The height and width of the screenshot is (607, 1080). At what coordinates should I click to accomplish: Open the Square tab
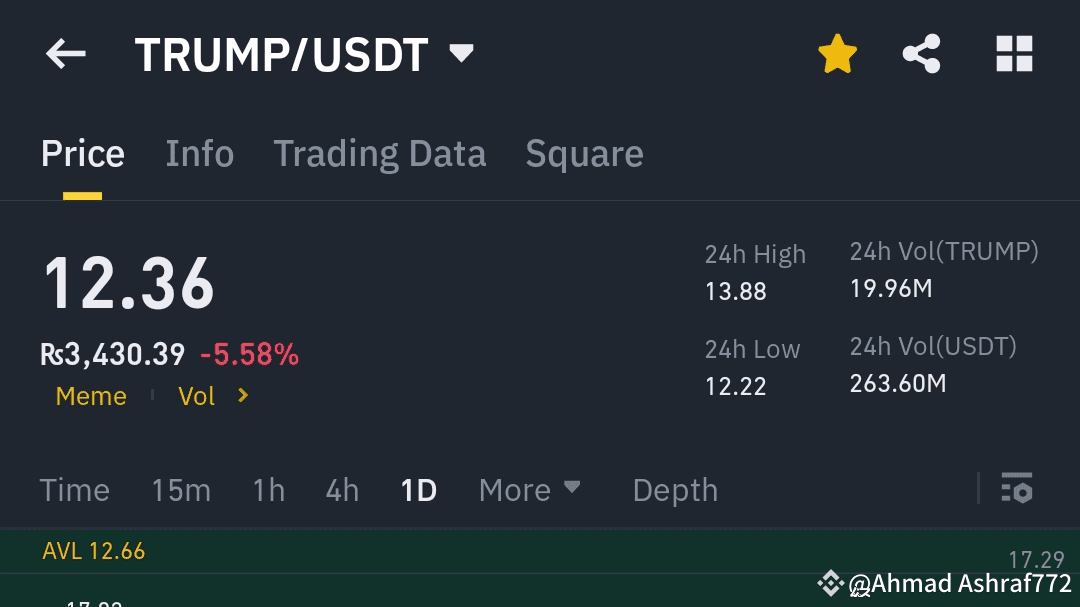pos(584,153)
